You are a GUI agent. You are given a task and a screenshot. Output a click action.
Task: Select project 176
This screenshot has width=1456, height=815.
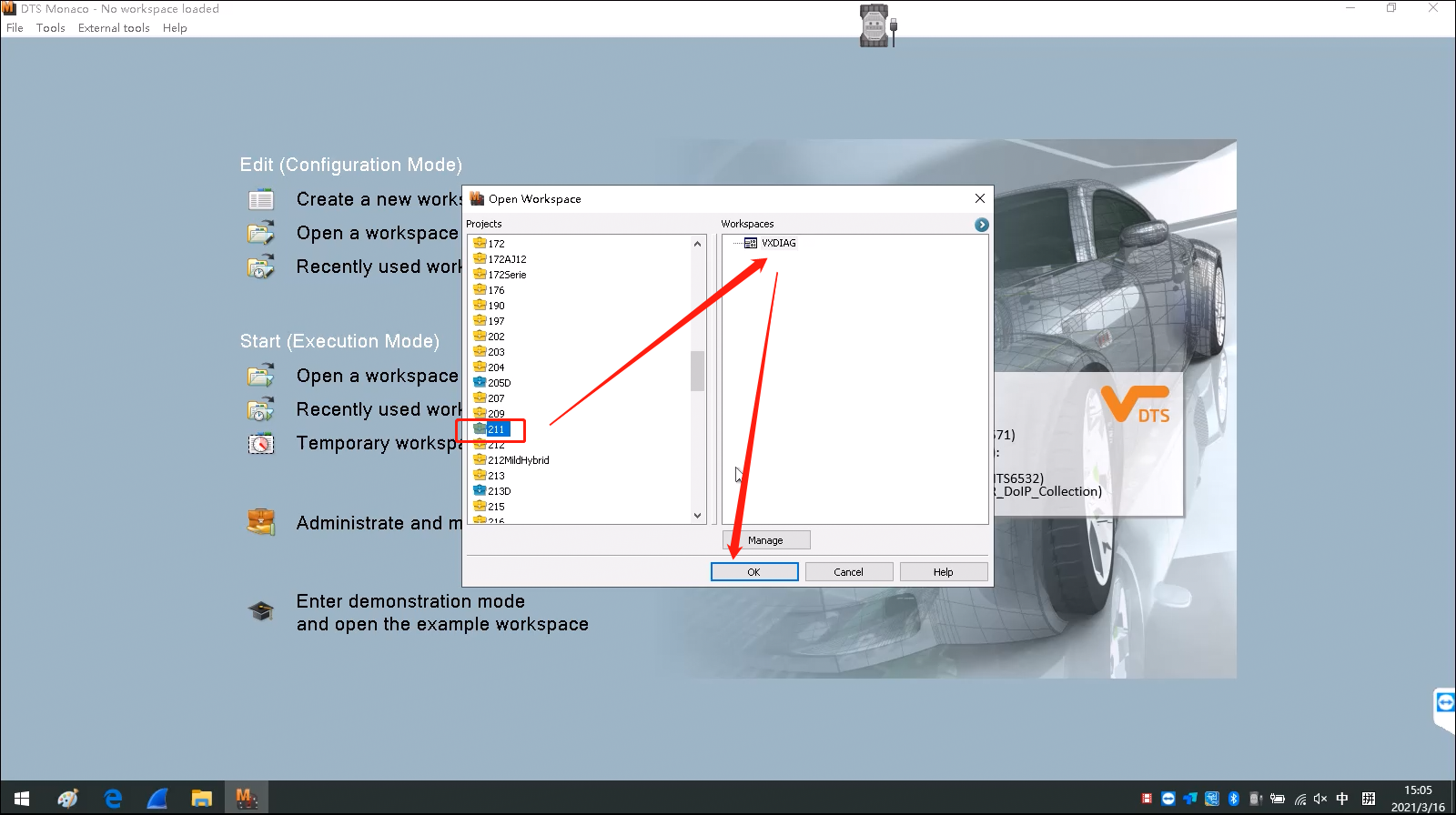point(489,290)
